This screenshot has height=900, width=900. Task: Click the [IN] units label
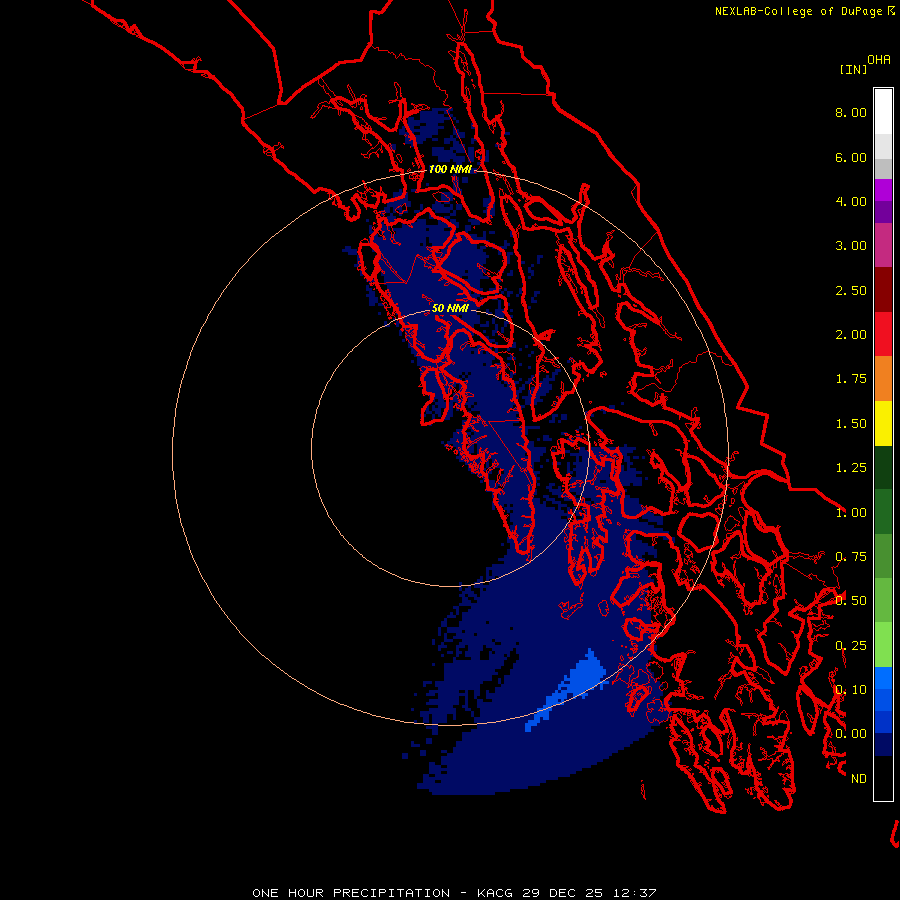(x=853, y=69)
